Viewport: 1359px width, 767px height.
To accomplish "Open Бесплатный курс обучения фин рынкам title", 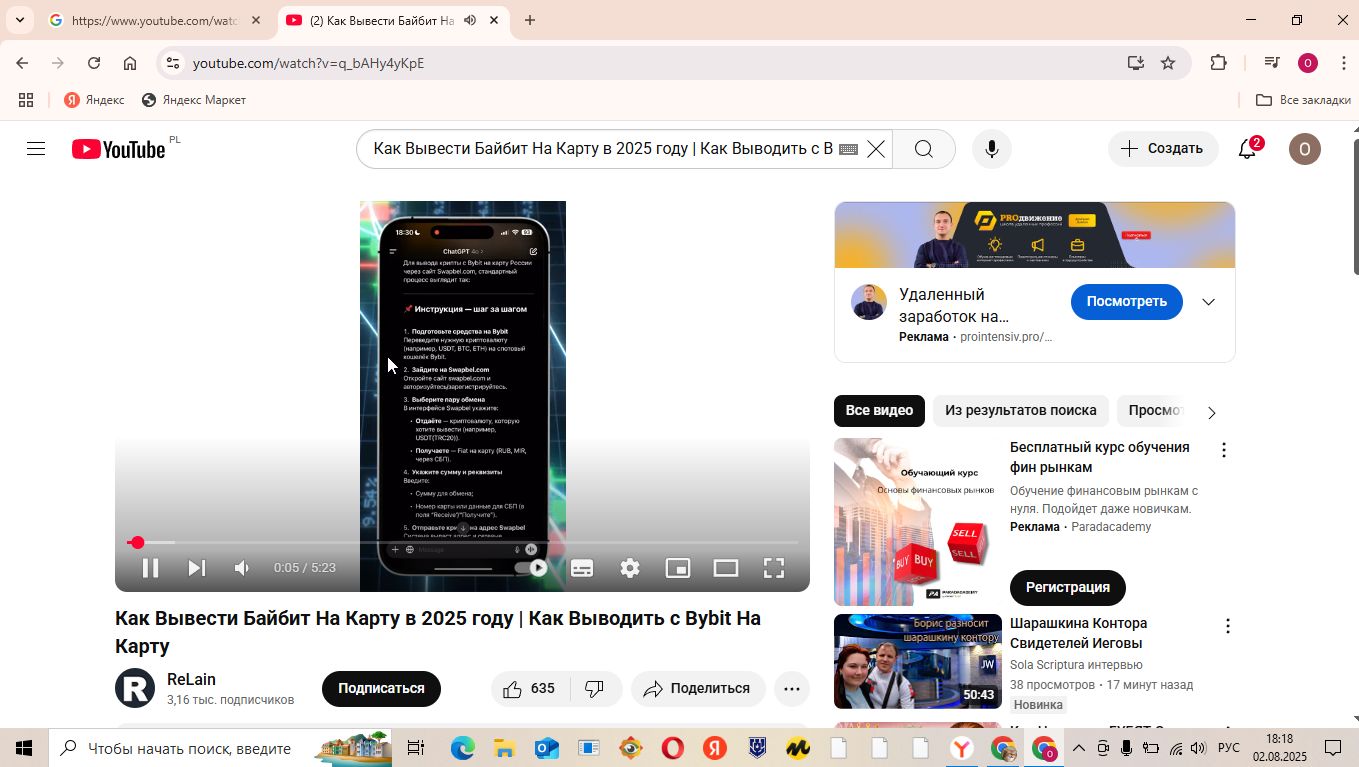I will [x=1100, y=457].
